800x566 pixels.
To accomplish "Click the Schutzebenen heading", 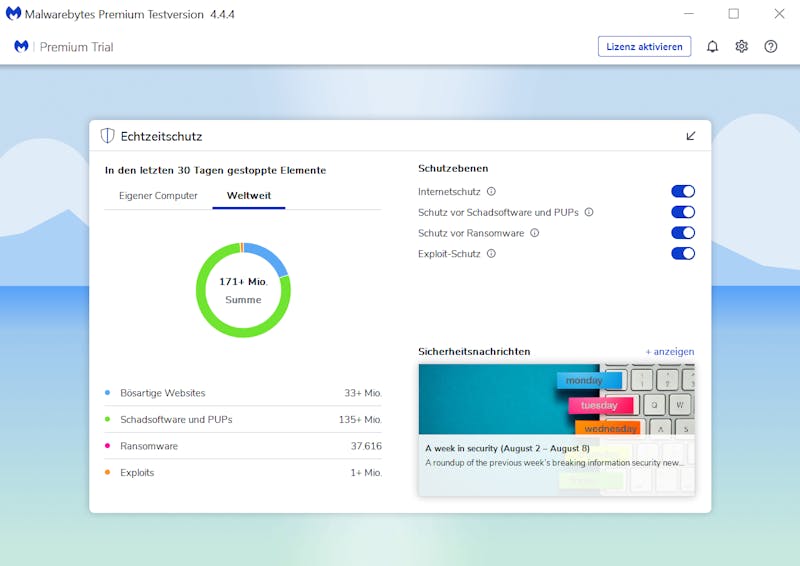I will 453,168.
